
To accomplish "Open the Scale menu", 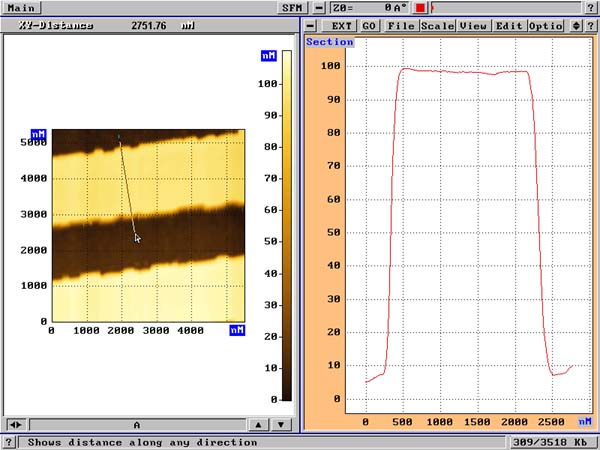I will tap(437, 25).
